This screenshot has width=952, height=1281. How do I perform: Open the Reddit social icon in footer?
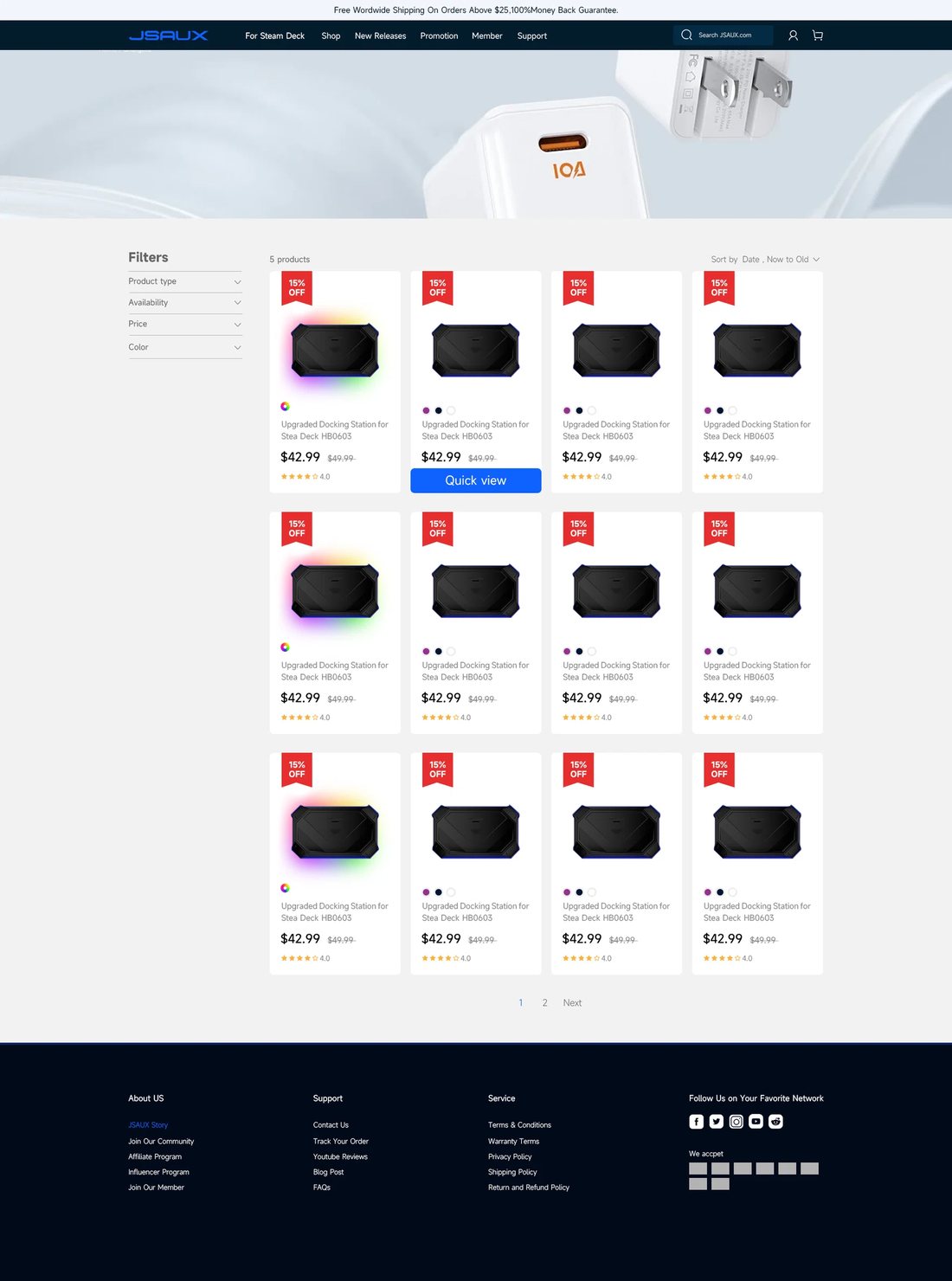point(776,1122)
